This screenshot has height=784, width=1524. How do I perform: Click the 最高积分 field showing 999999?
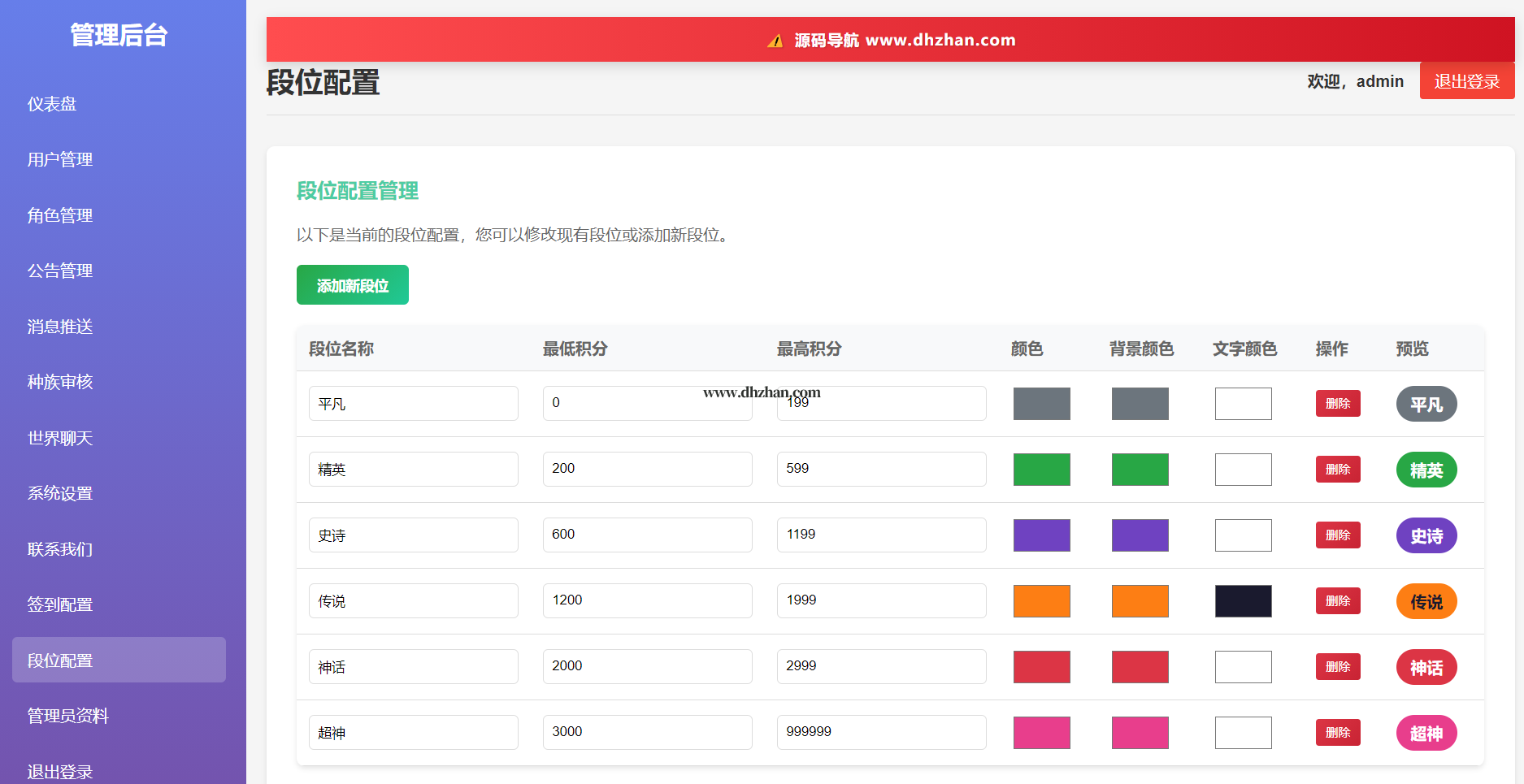(881, 733)
